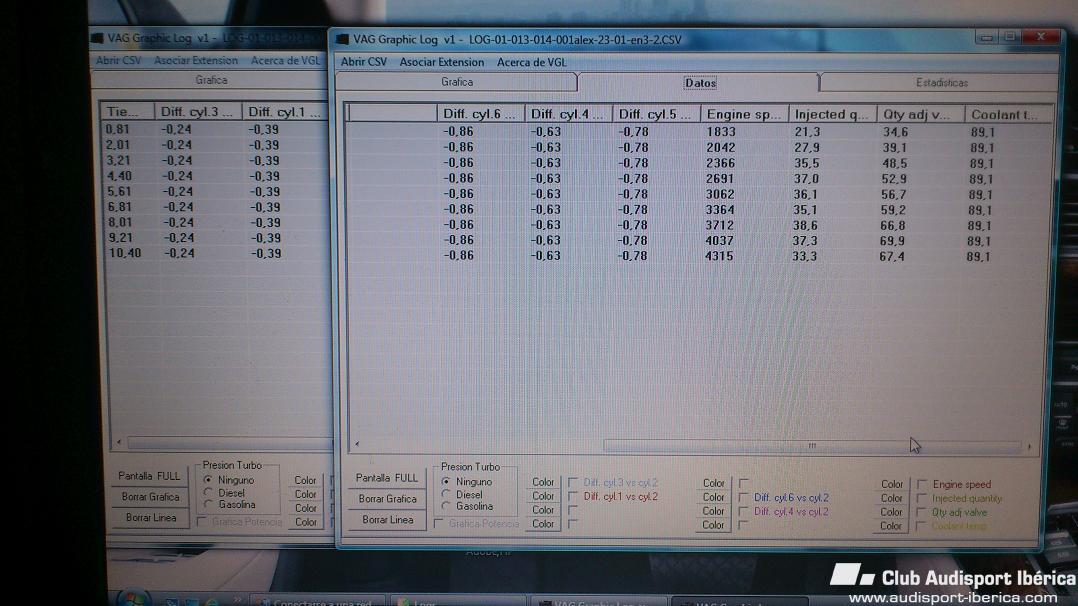
Task: Enable the Diff. cyl.3 vs cyl.2 checkbox
Action: (x=573, y=482)
